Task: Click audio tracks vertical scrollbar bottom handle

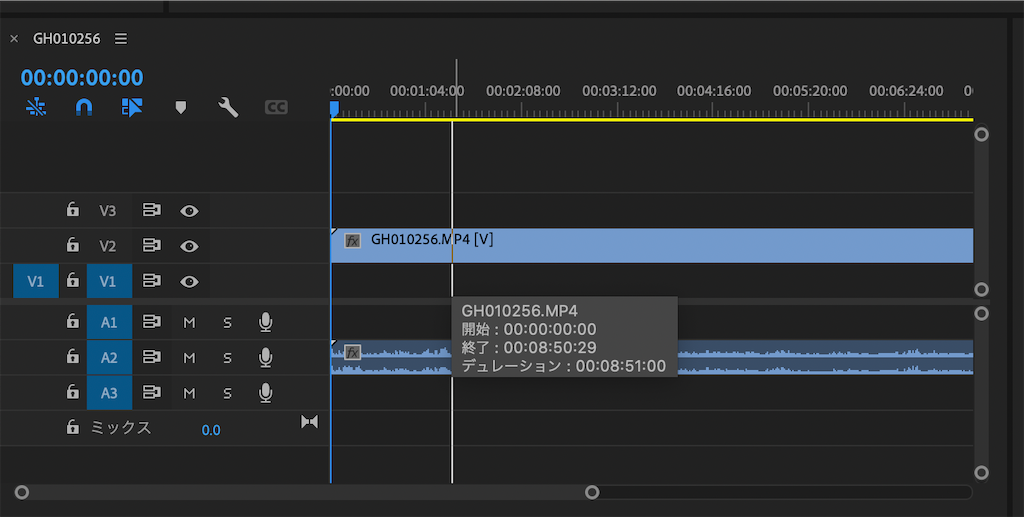Action: click(981, 473)
